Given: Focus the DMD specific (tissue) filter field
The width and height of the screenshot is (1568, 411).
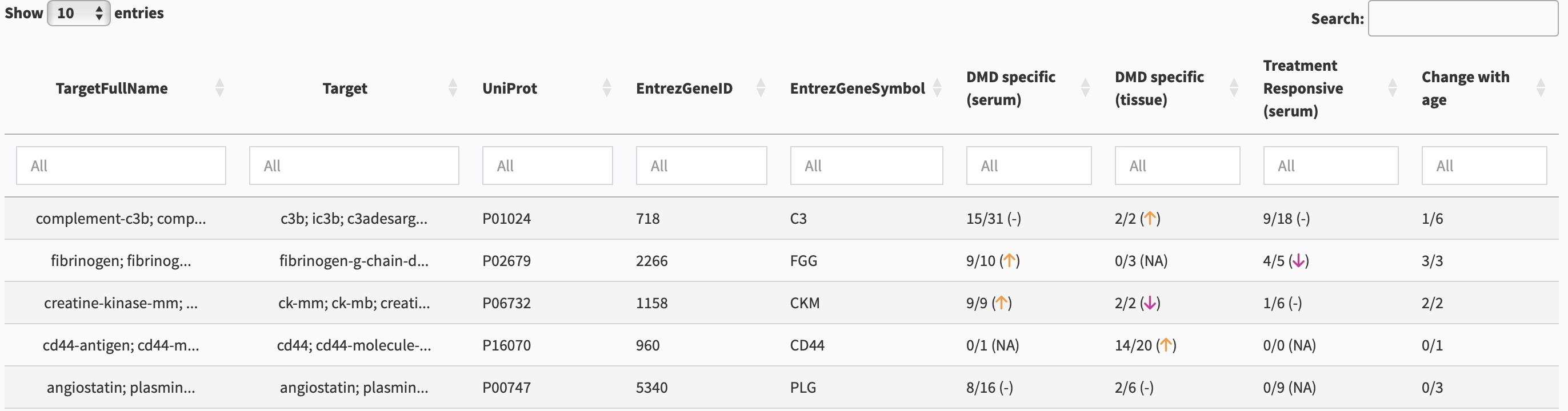Looking at the screenshot, I should pyautogui.click(x=1177, y=166).
